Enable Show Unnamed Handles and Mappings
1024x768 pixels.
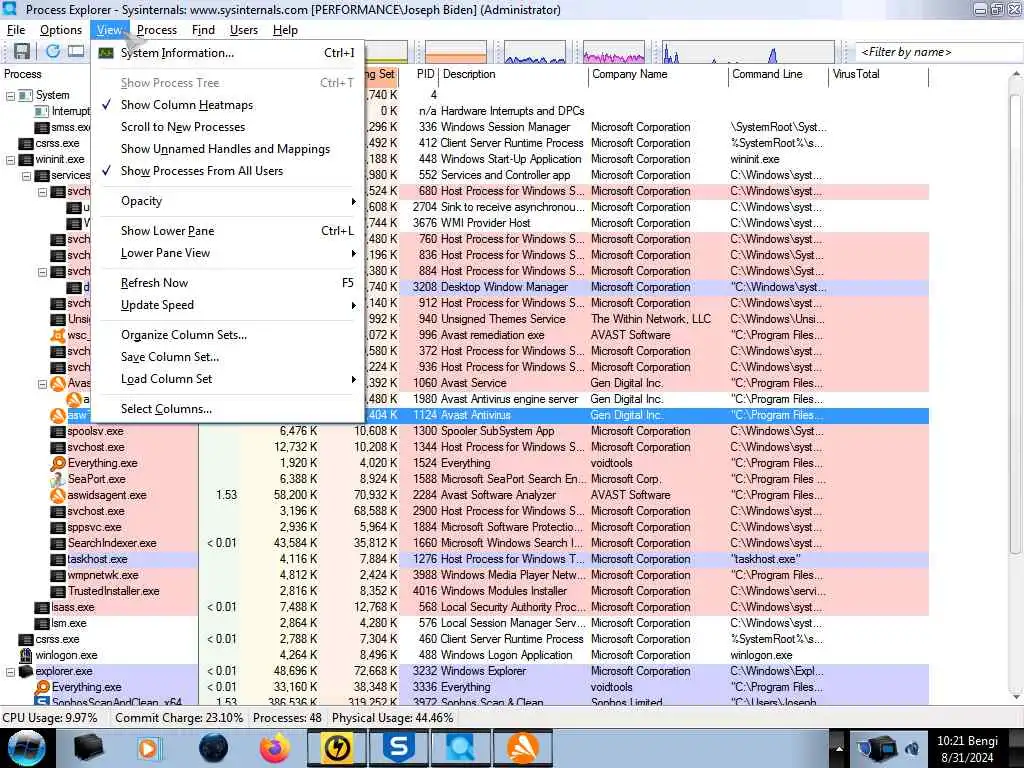(x=225, y=149)
